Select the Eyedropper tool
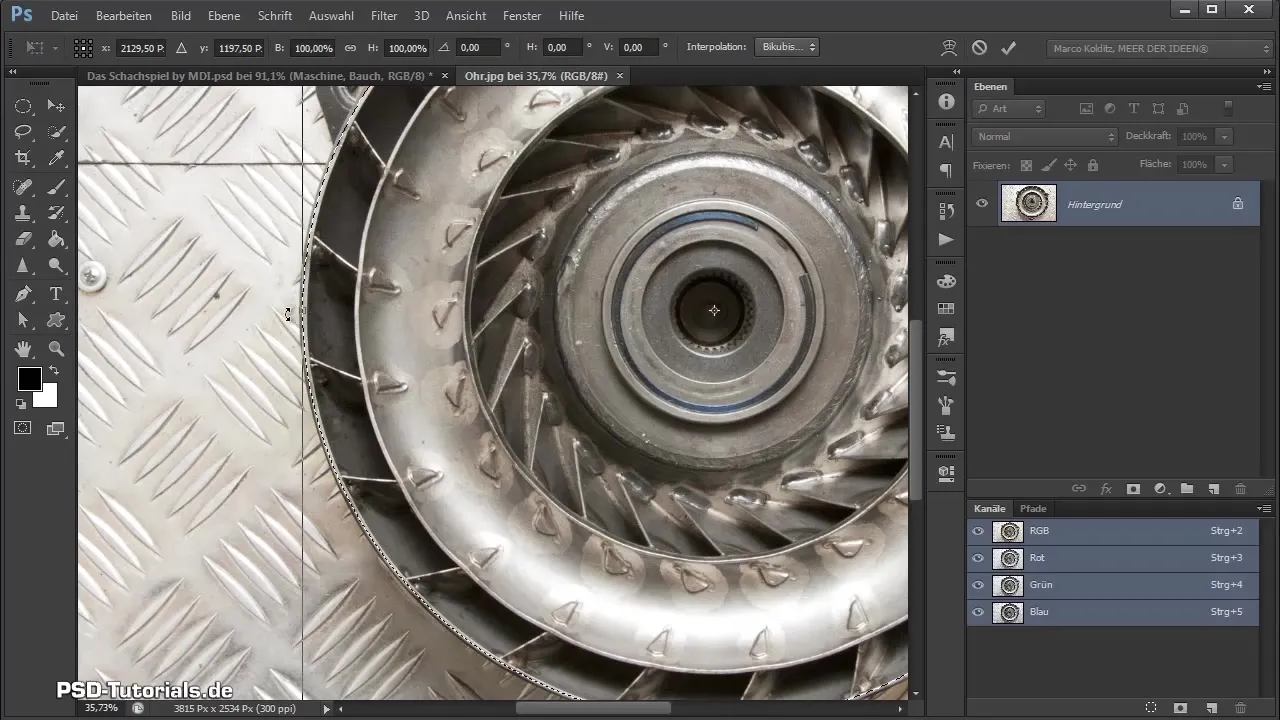The height and width of the screenshot is (720, 1280). [56, 158]
